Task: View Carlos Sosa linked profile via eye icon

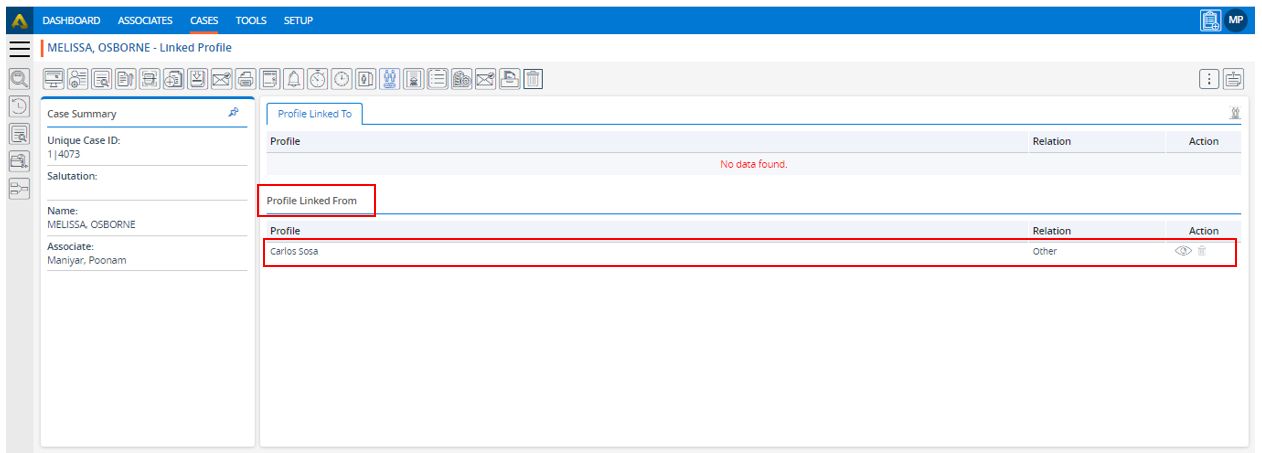Action: (1182, 251)
